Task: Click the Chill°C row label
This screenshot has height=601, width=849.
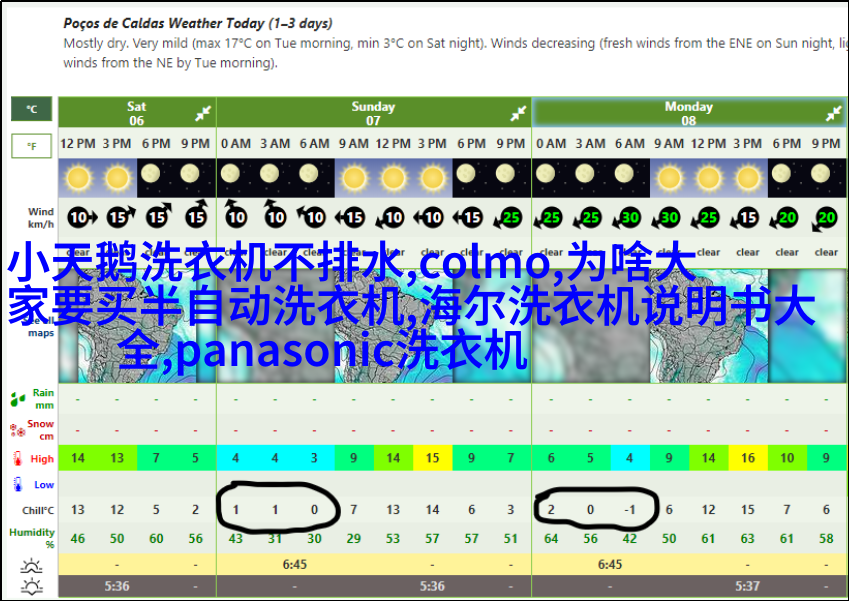Action: (38, 511)
